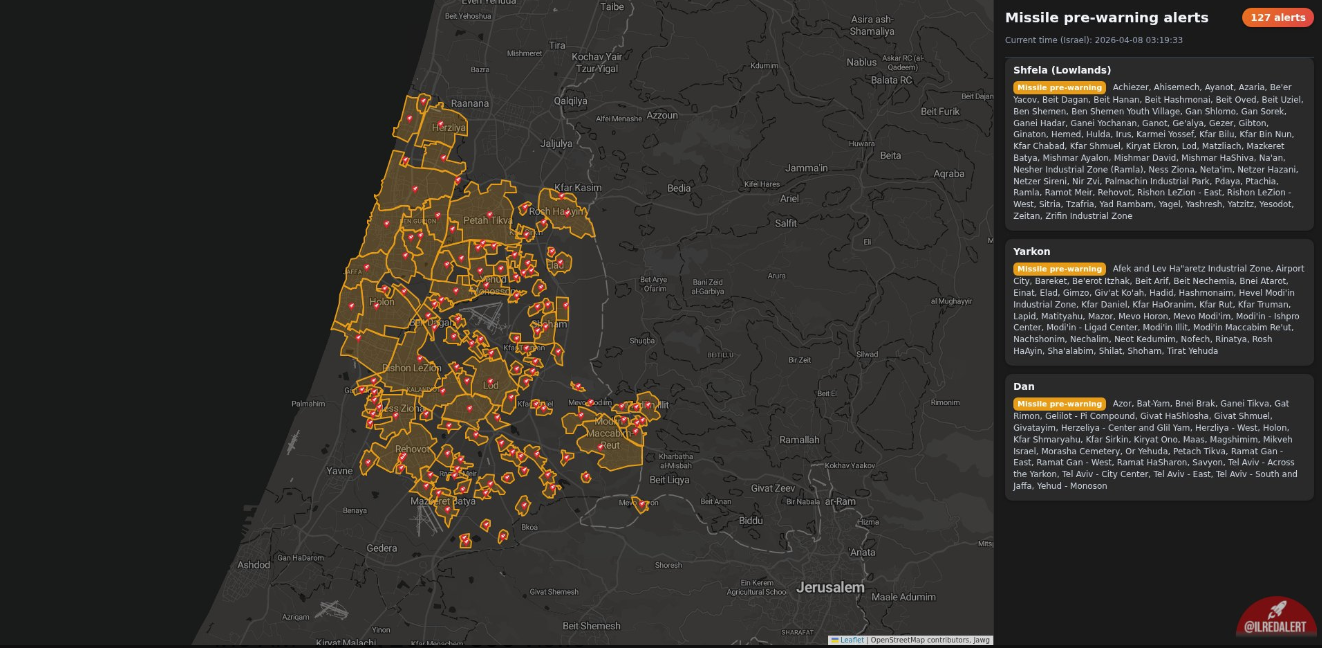Click the Jaljulya label on the map
1322x648 pixels.
(x=556, y=143)
